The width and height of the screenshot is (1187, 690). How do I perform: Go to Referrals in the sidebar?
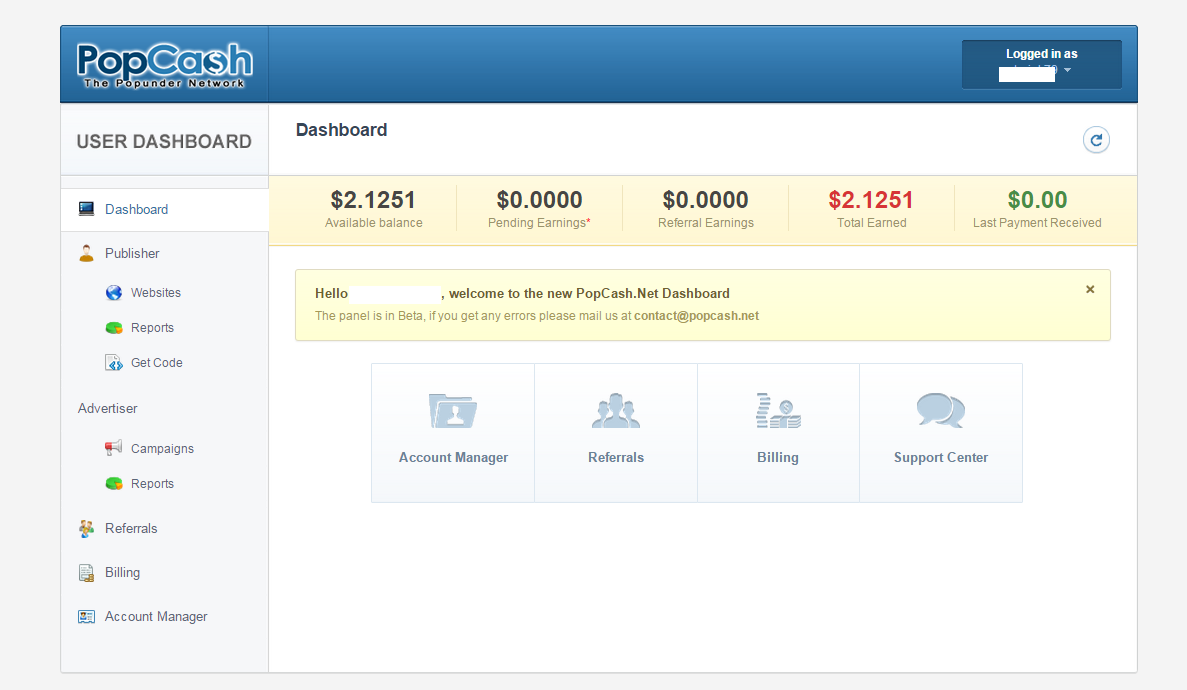[131, 528]
